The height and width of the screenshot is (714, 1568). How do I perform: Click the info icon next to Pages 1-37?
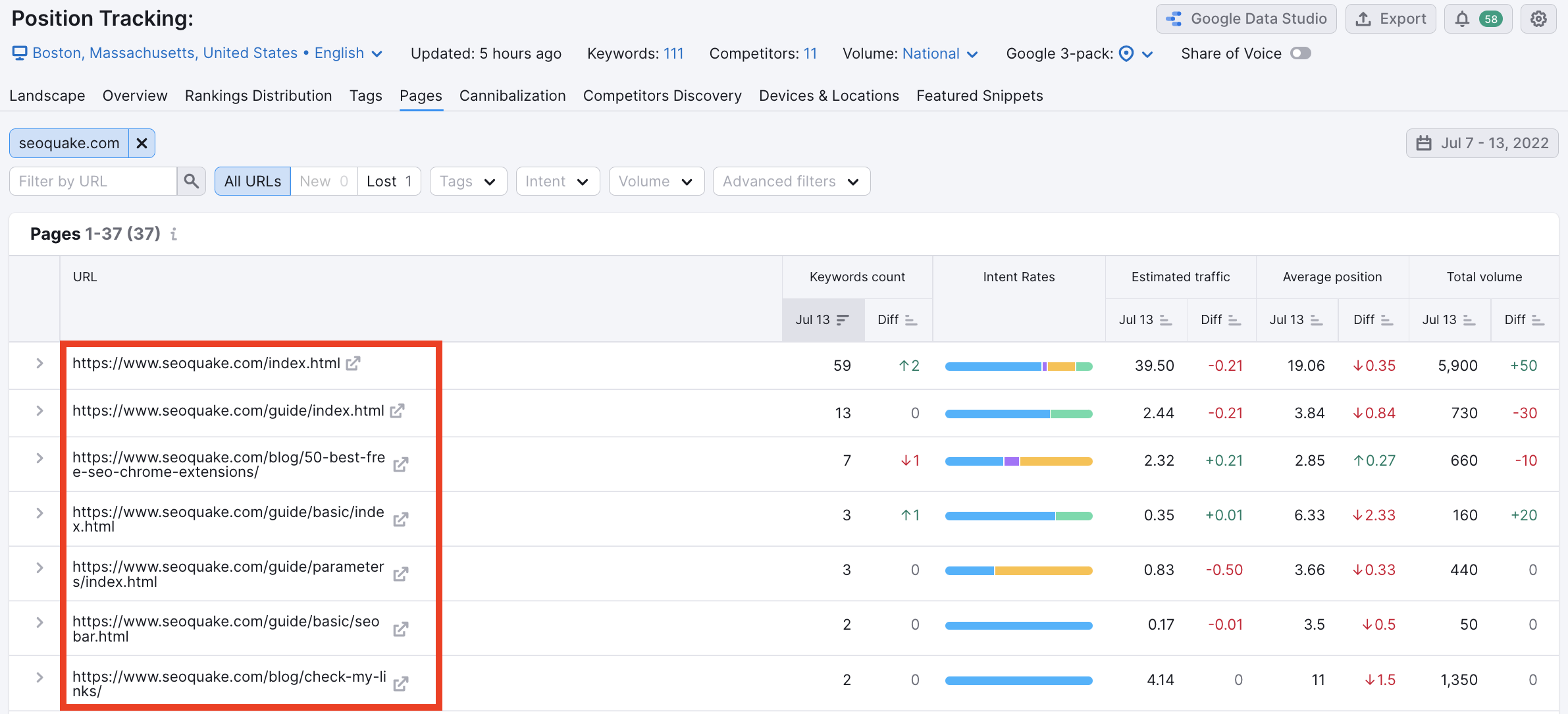[174, 234]
